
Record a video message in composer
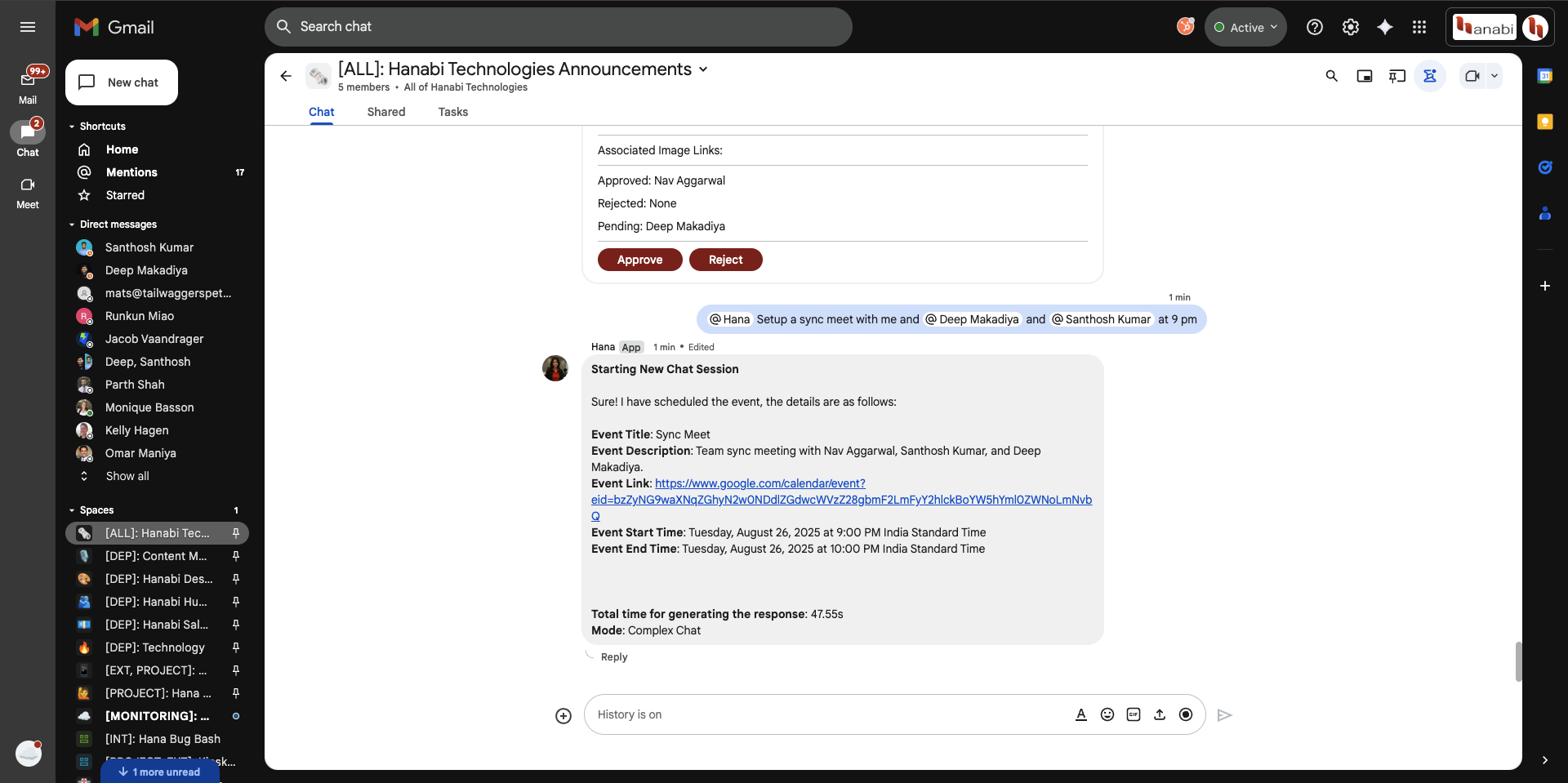pyautogui.click(x=1186, y=714)
